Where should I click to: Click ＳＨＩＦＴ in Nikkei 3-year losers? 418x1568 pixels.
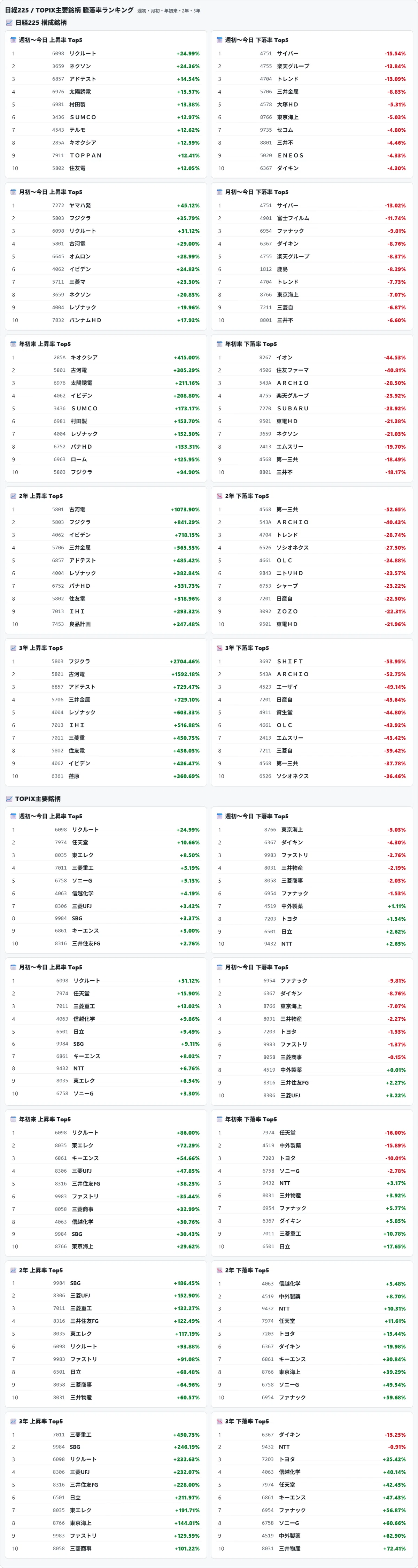point(289,662)
